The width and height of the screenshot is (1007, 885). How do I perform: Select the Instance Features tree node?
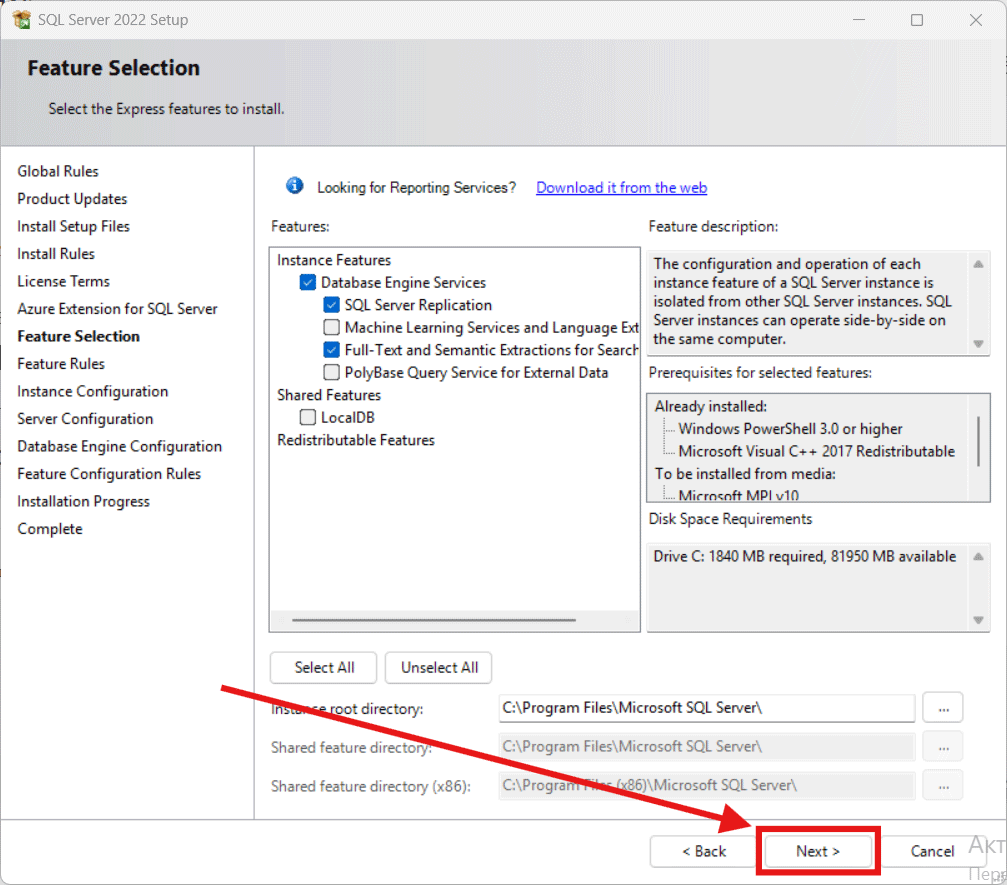pos(334,260)
